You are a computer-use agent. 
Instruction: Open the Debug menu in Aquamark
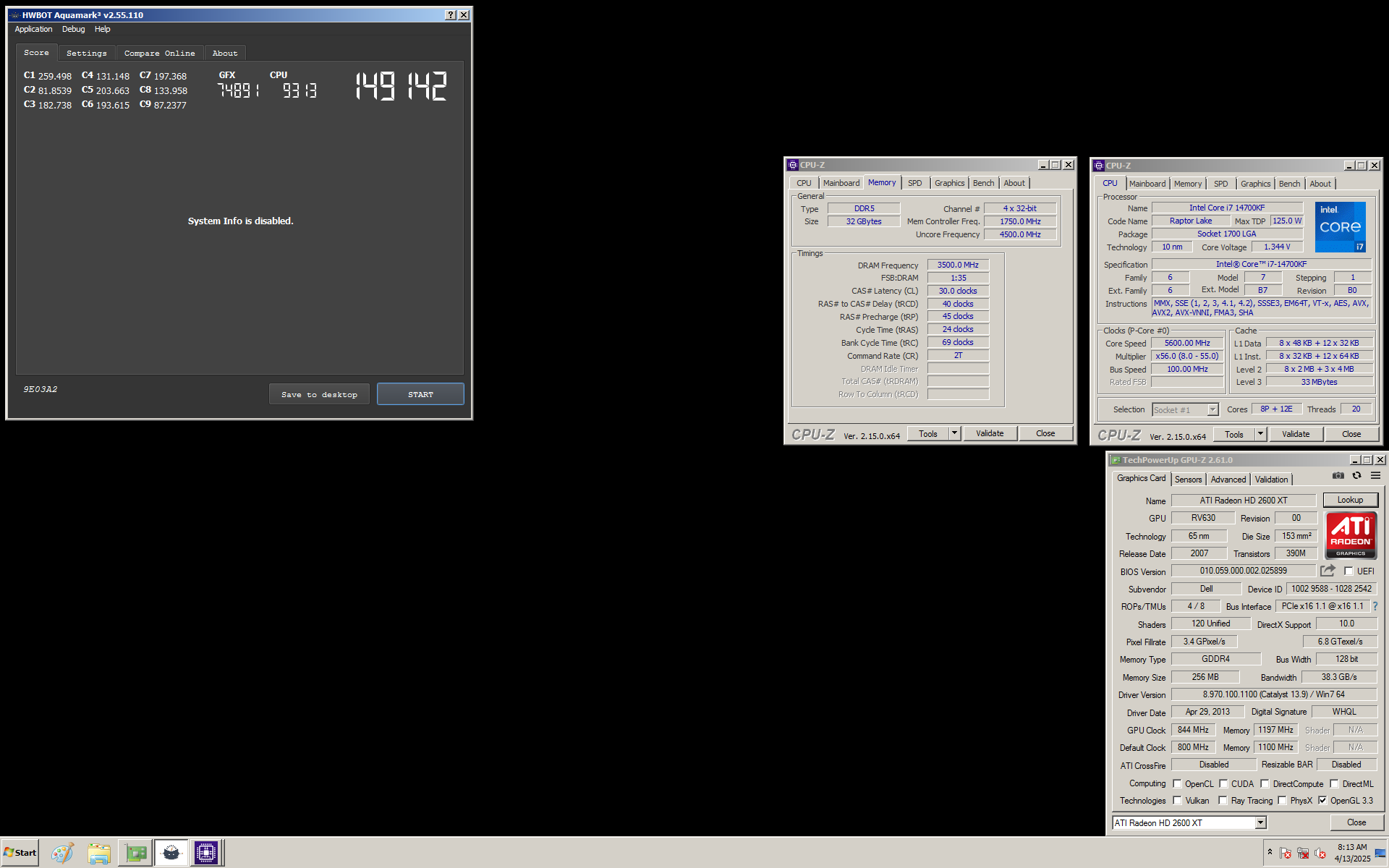[x=73, y=29]
